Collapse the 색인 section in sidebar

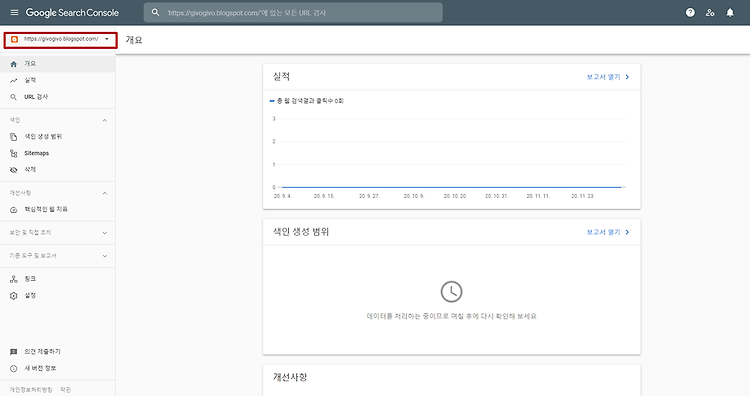coord(105,121)
